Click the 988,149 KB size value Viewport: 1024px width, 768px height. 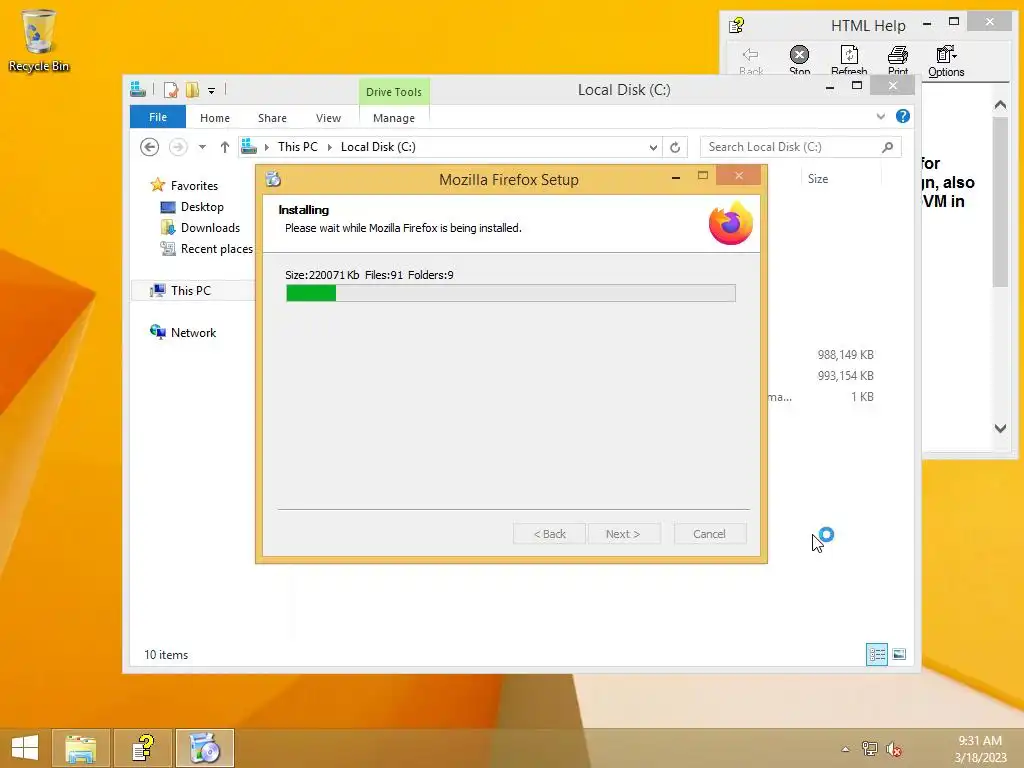pyautogui.click(x=845, y=355)
